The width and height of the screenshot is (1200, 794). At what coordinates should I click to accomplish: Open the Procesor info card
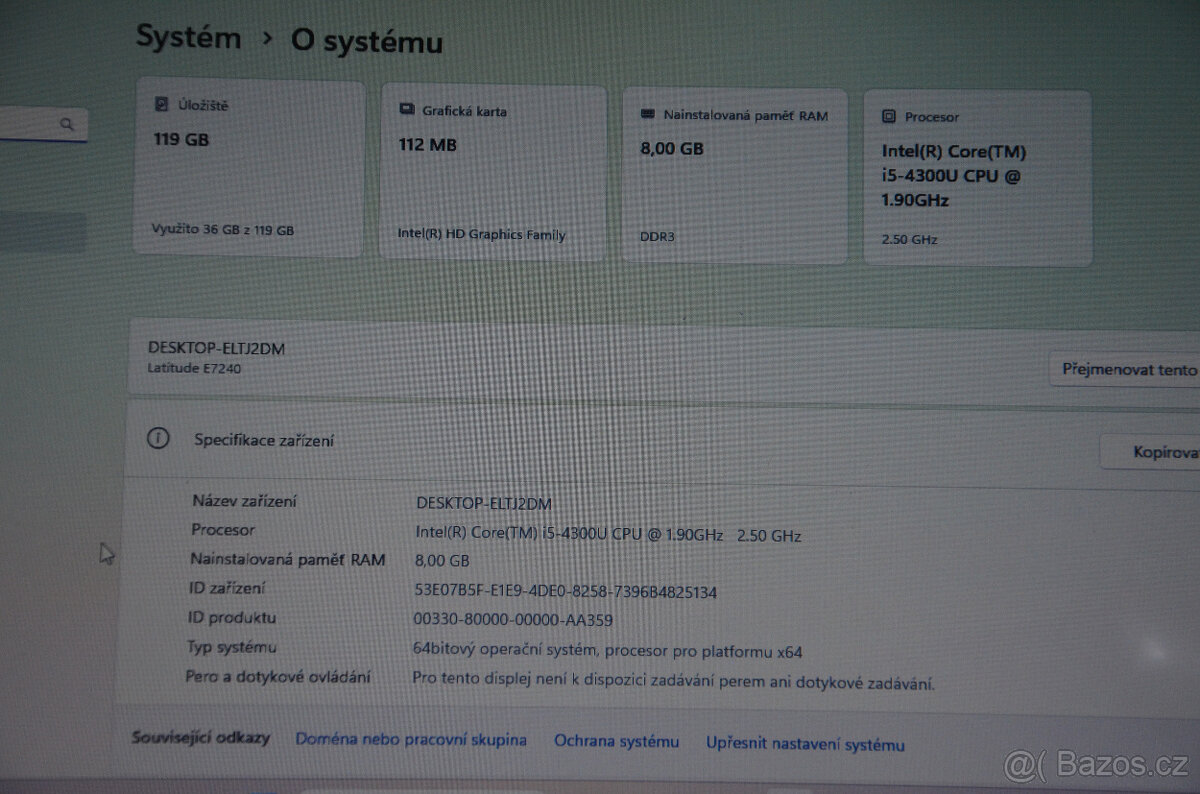tap(977, 177)
